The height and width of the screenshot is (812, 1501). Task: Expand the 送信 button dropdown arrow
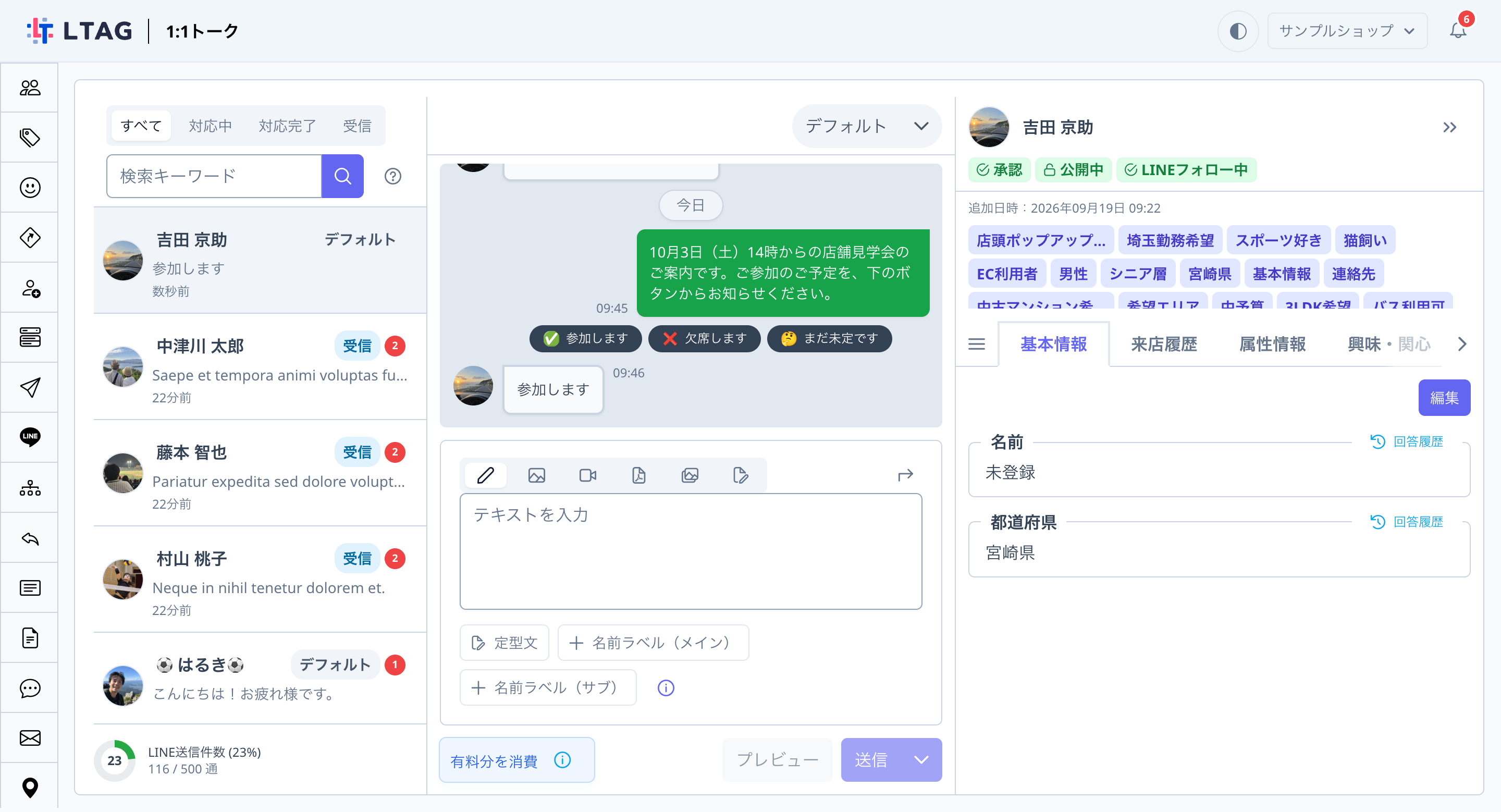(x=921, y=759)
